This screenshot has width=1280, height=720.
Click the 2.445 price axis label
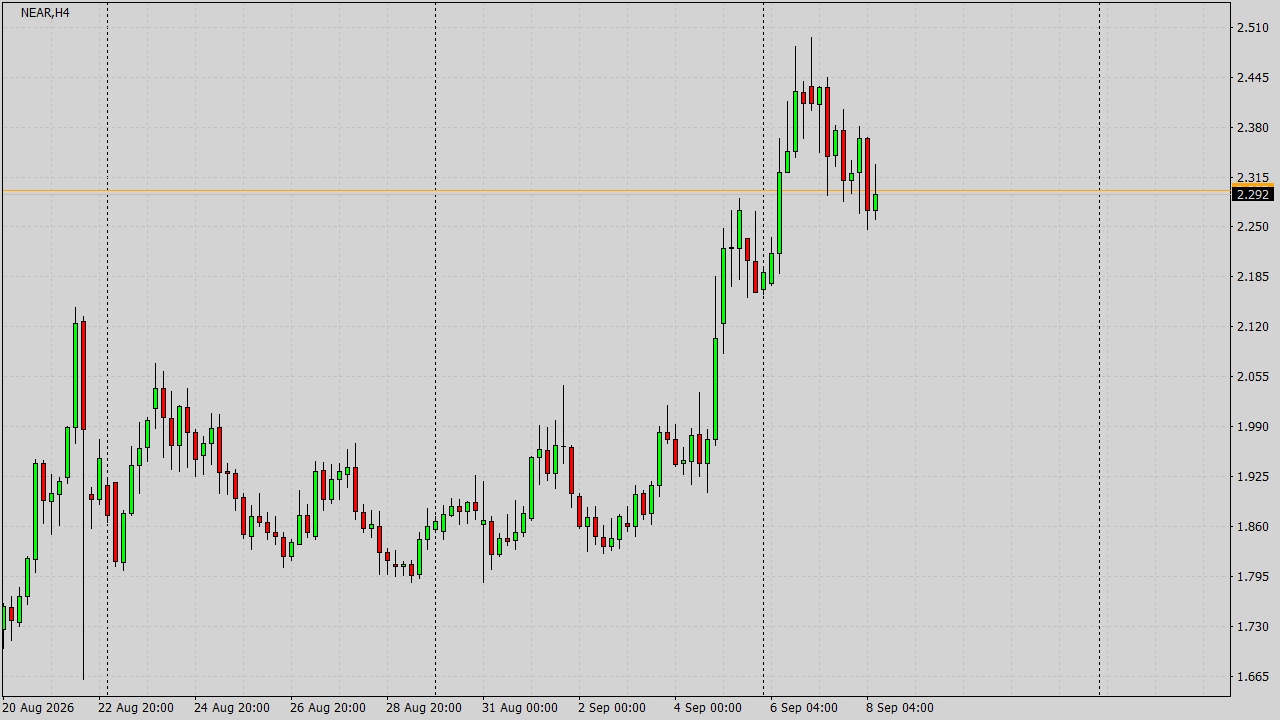click(1252, 77)
